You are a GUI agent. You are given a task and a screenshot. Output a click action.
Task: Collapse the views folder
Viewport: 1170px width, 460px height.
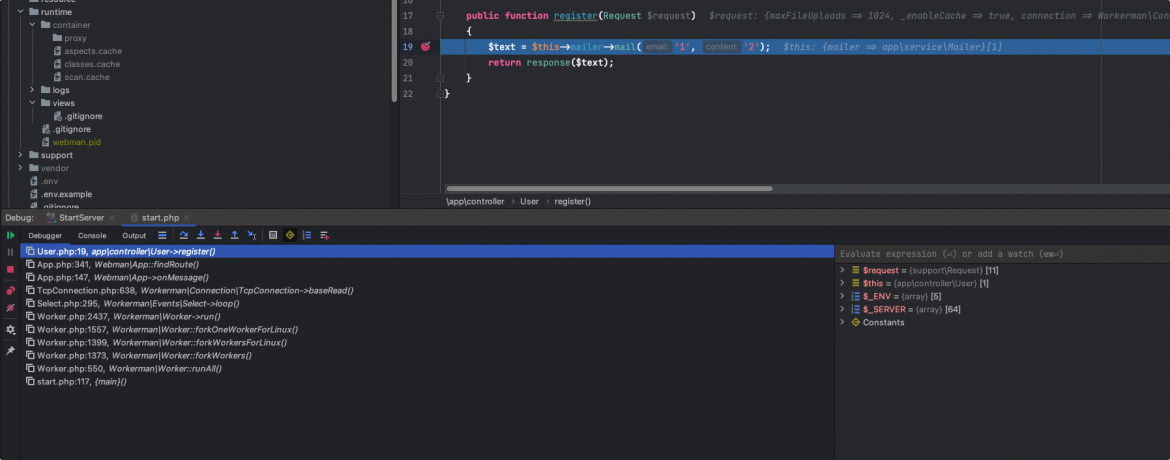click(x=32, y=103)
